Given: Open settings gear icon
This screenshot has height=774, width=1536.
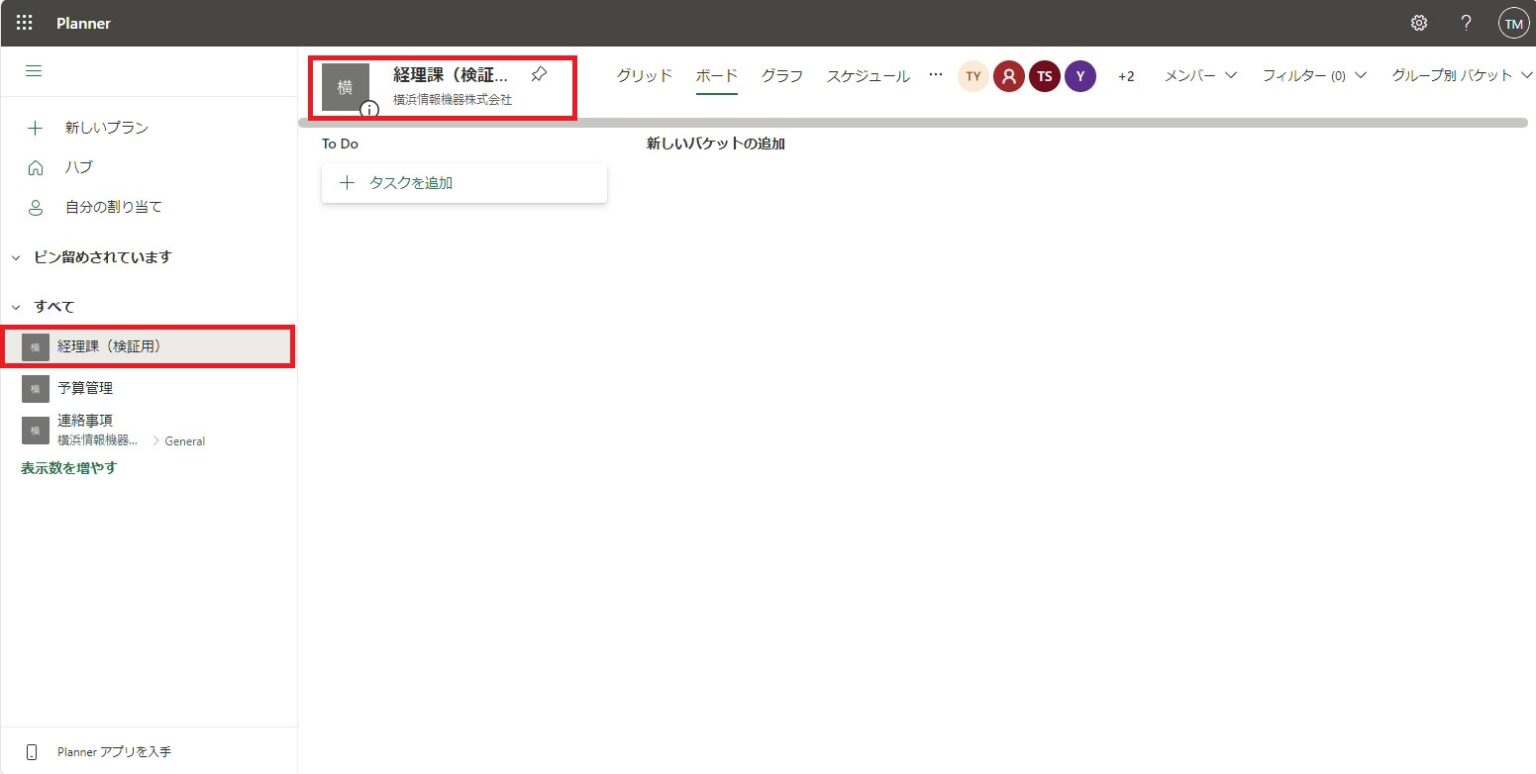Looking at the screenshot, I should coord(1418,23).
